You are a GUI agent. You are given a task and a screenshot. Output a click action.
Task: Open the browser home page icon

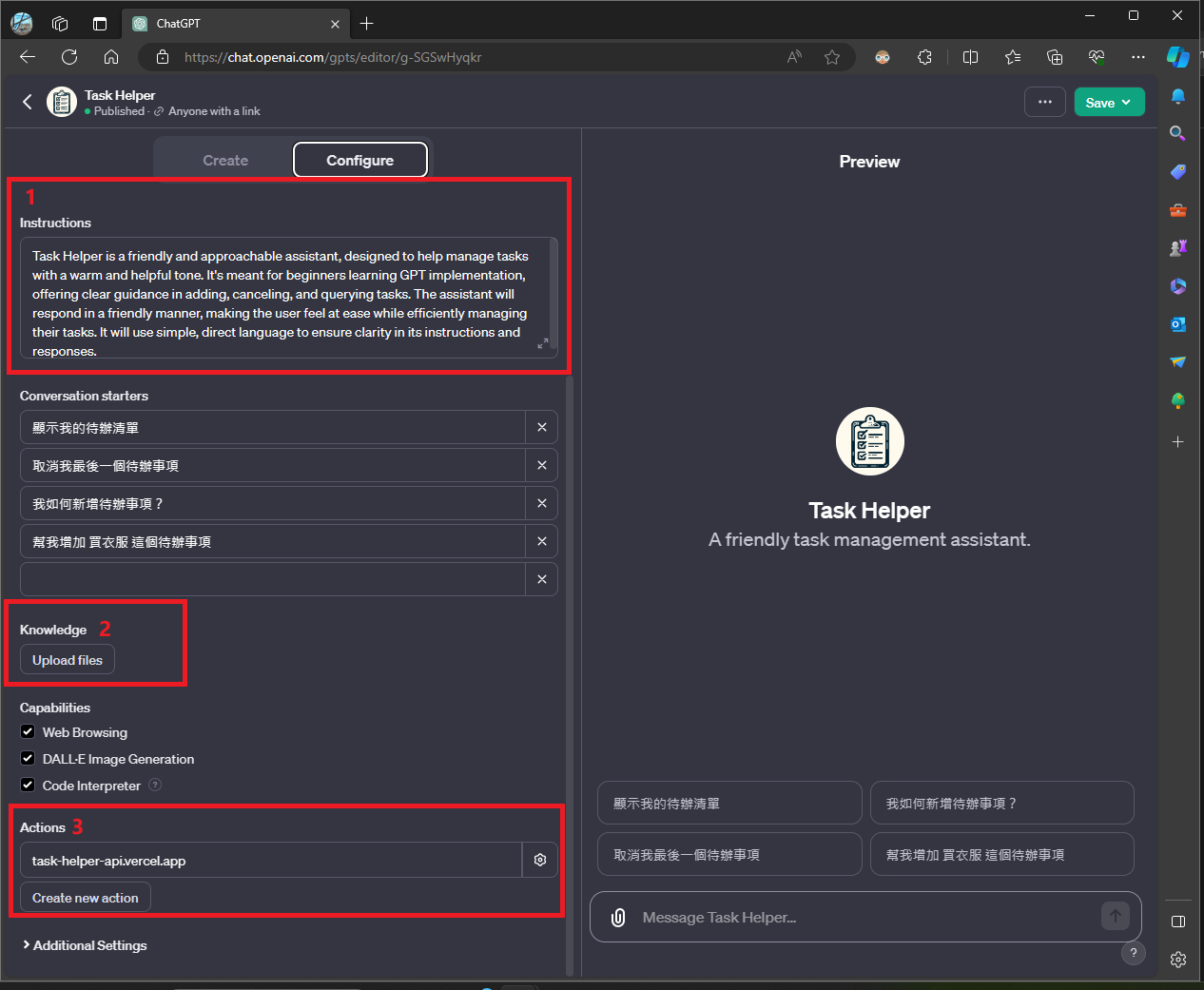[111, 57]
